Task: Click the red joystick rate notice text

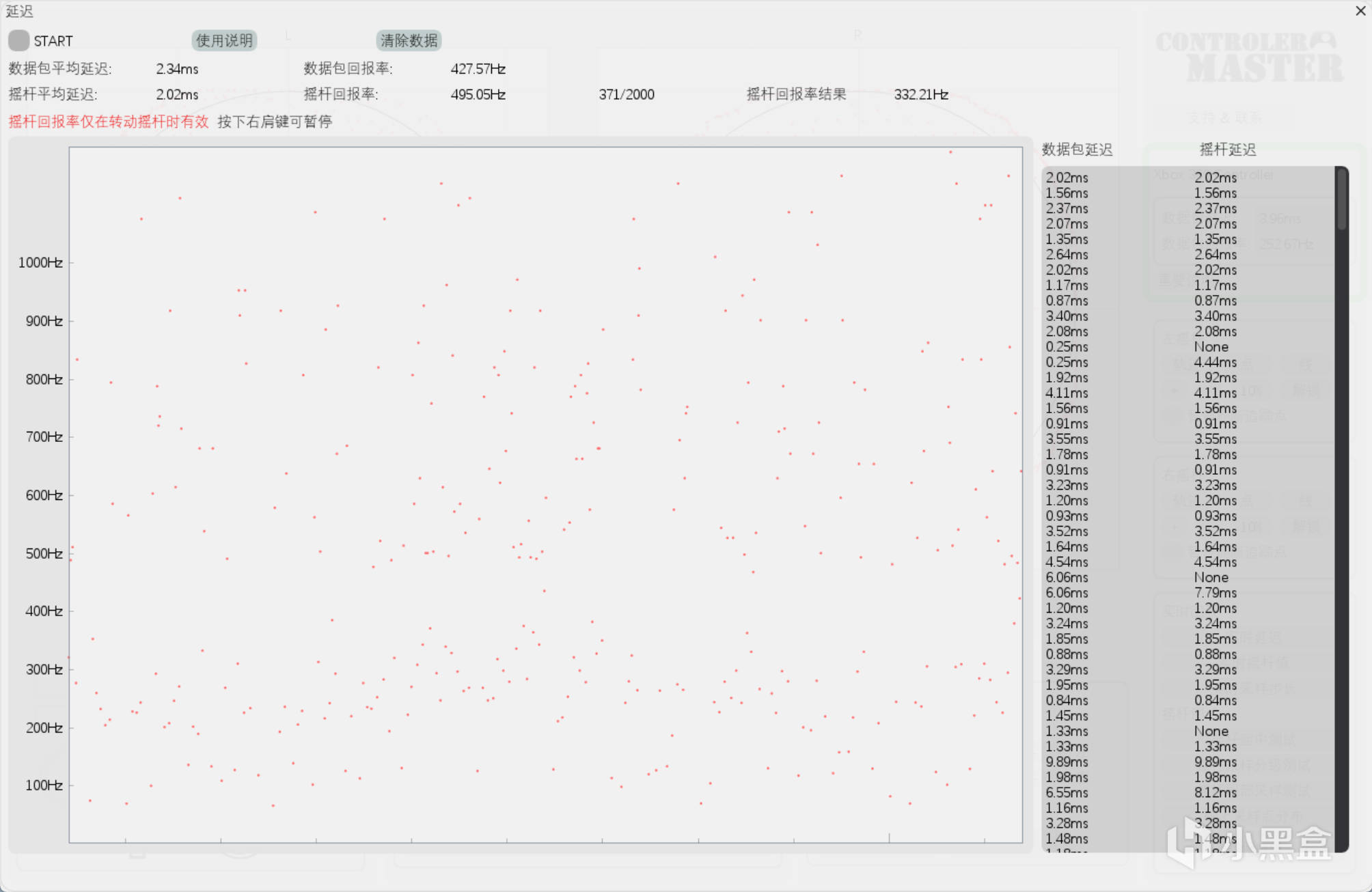Action: pyautogui.click(x=108, y=122)
